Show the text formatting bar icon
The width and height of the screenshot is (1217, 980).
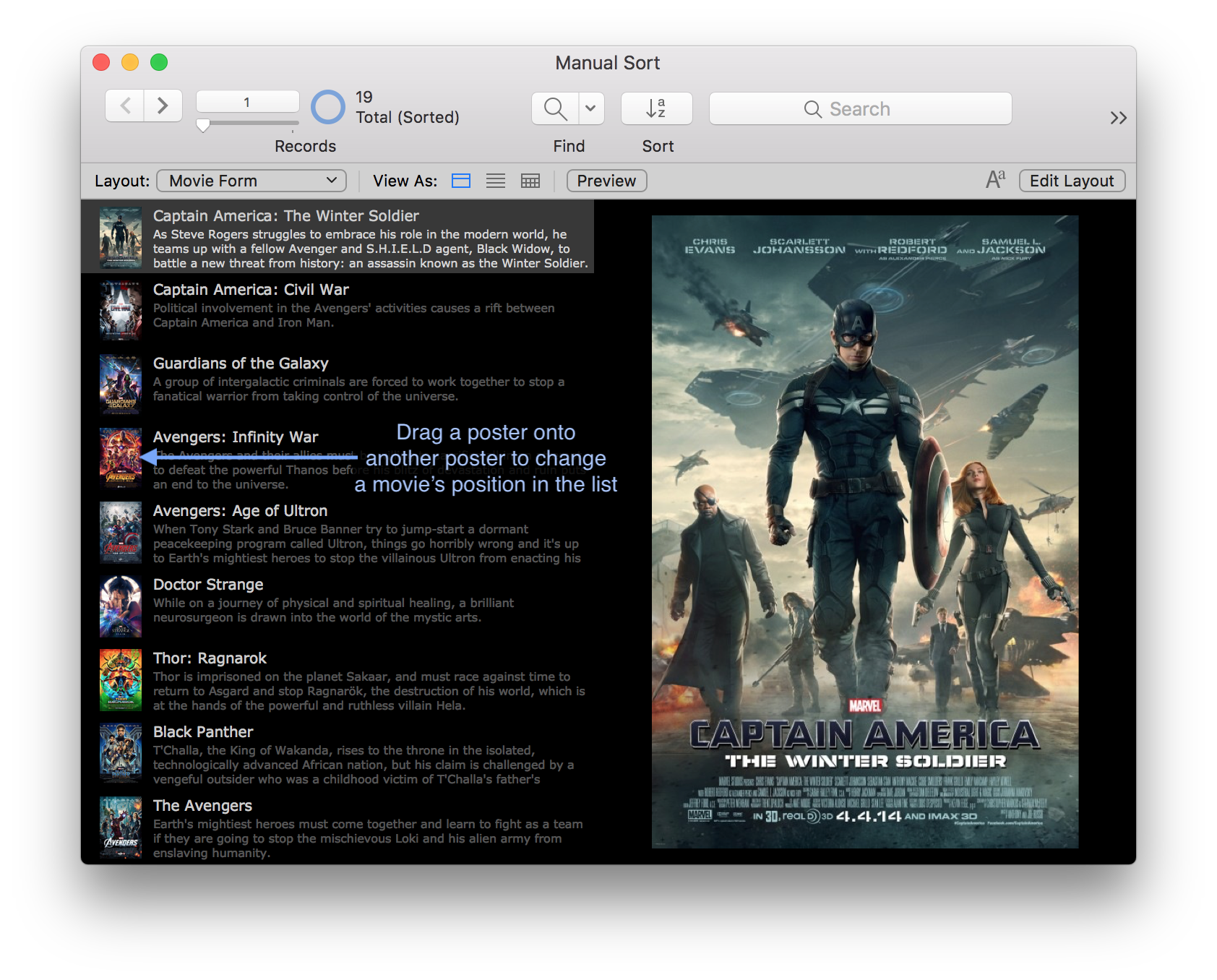[x=995, y=180]
